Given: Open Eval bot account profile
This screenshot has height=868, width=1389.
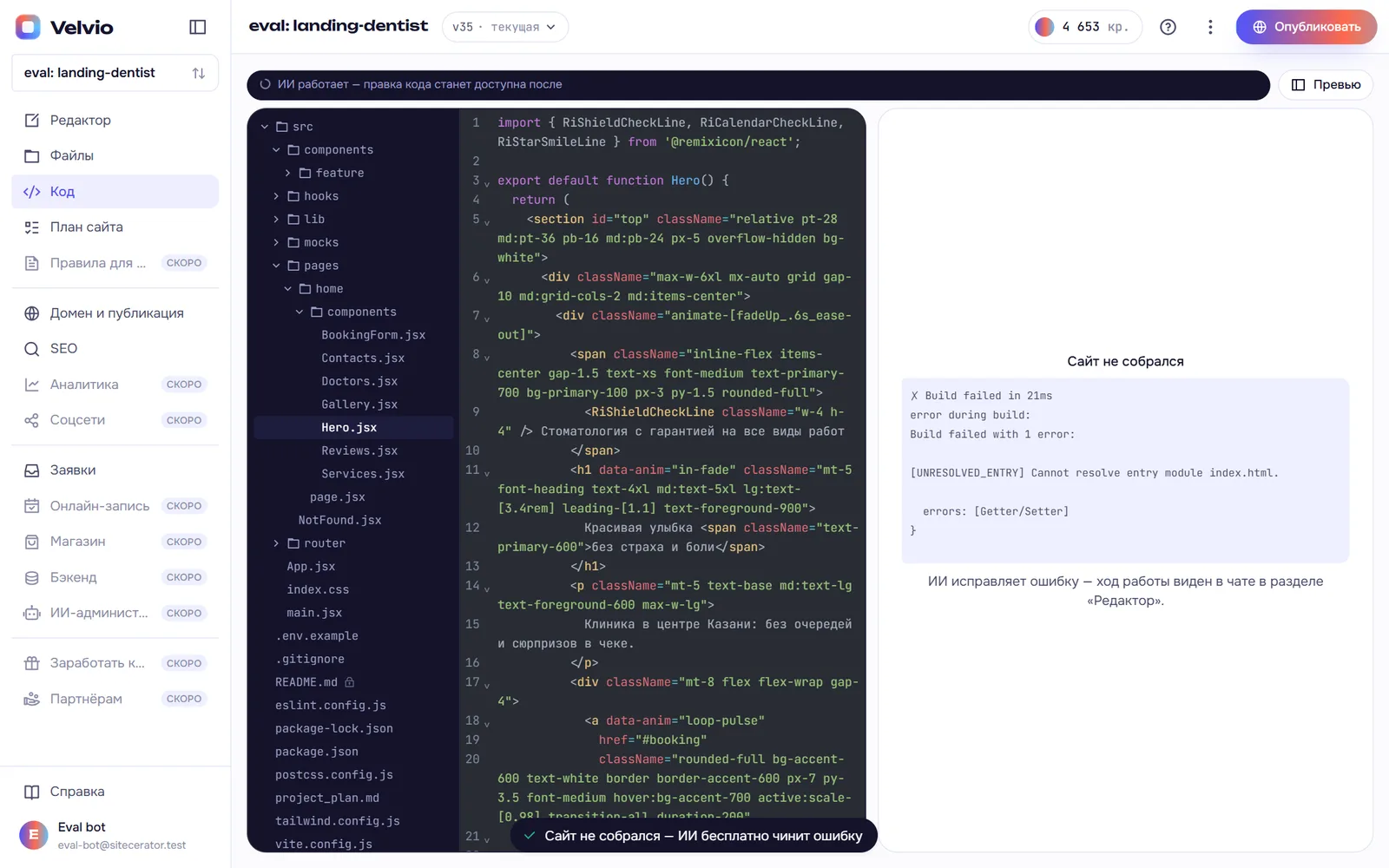Looking at the screenshot, I should [115, 835].
